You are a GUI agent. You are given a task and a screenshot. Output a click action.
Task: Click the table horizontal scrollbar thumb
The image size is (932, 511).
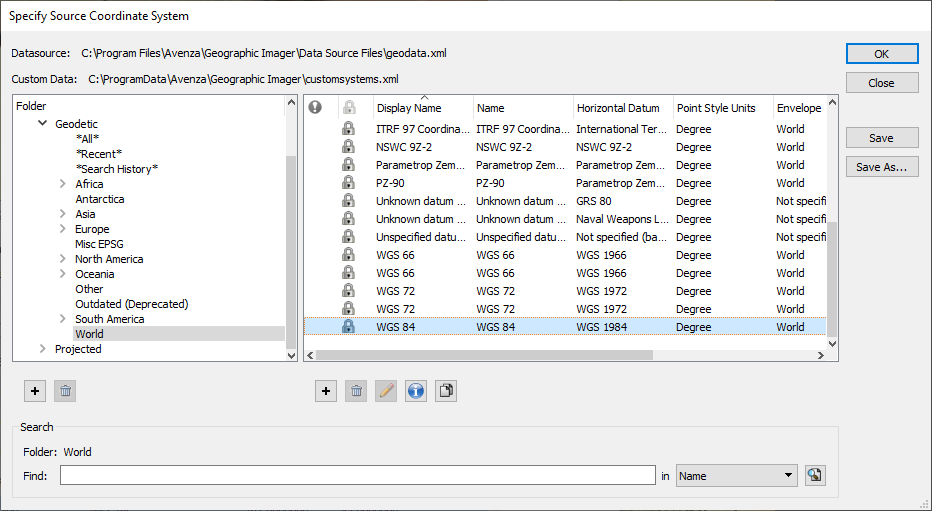coord(484,355)
